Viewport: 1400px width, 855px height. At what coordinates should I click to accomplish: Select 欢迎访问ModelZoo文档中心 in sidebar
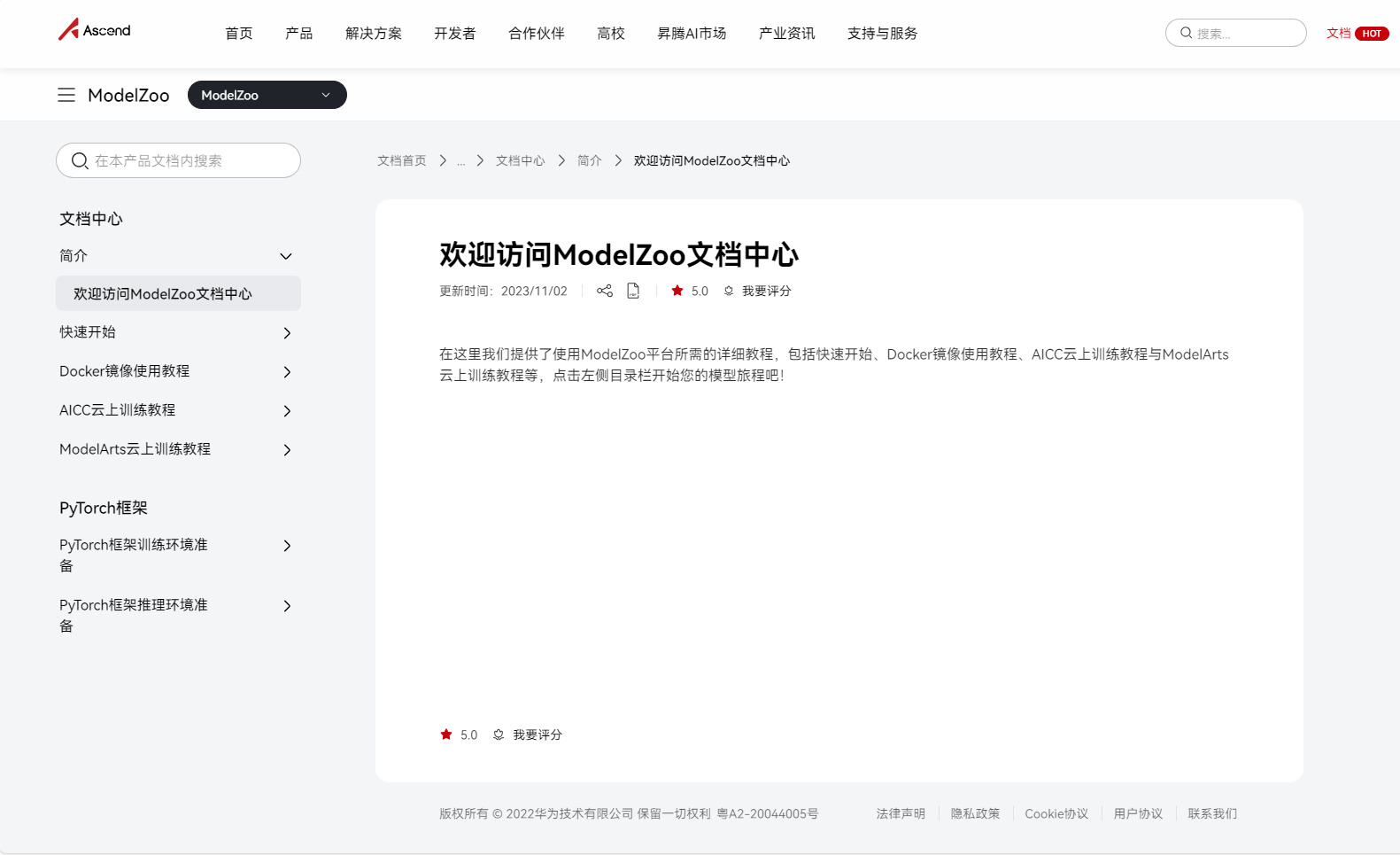178,293
